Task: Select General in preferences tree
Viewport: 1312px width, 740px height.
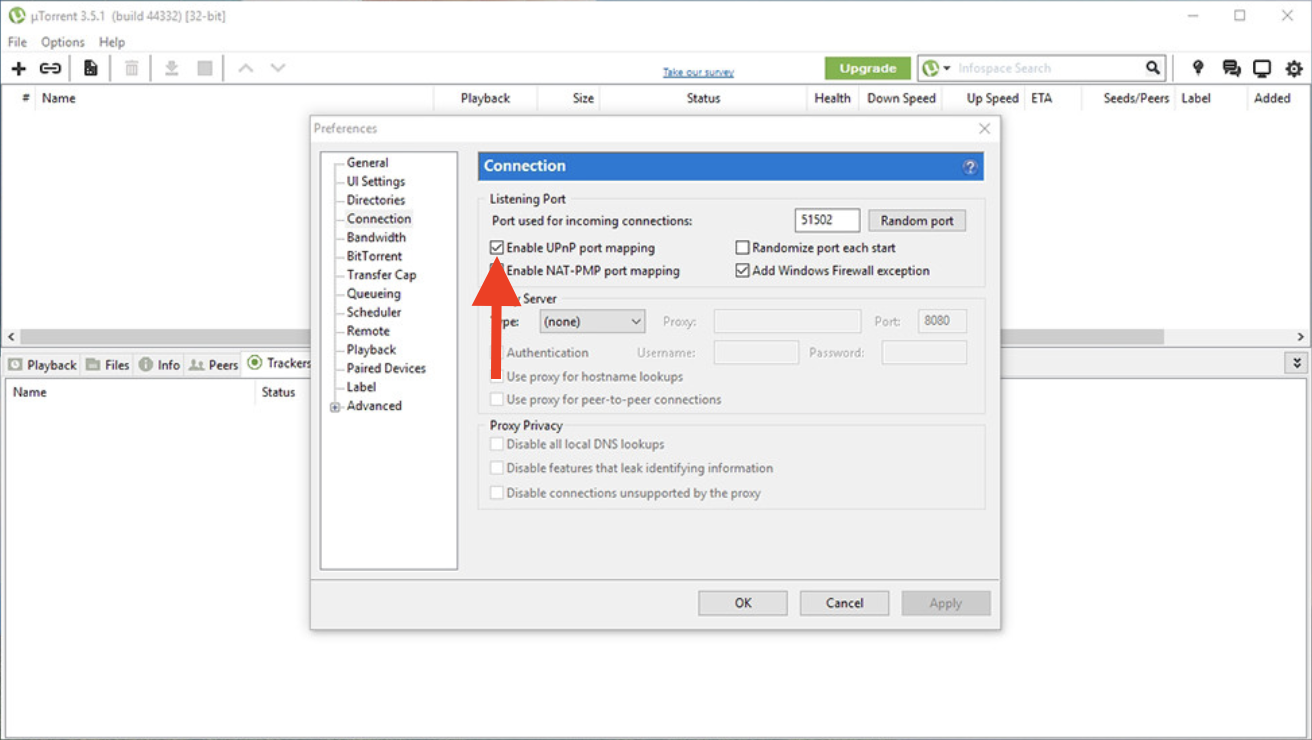Action: pyautogui.click(x=367, y=162)
